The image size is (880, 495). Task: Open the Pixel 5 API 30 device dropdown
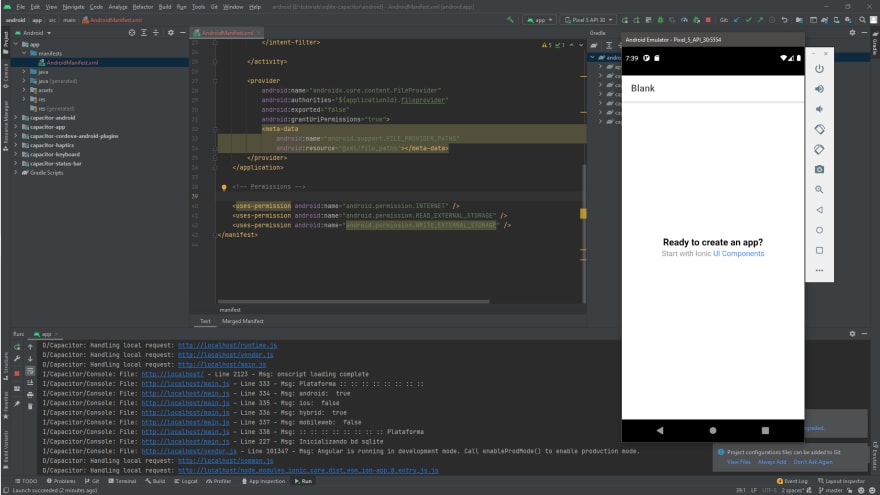[588, 20]
